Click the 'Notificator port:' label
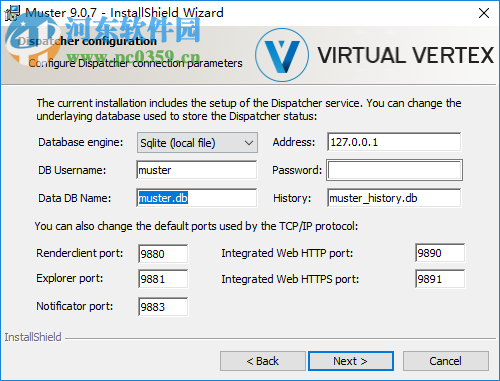This screenshot has width=500, height=381. [75, 306]
